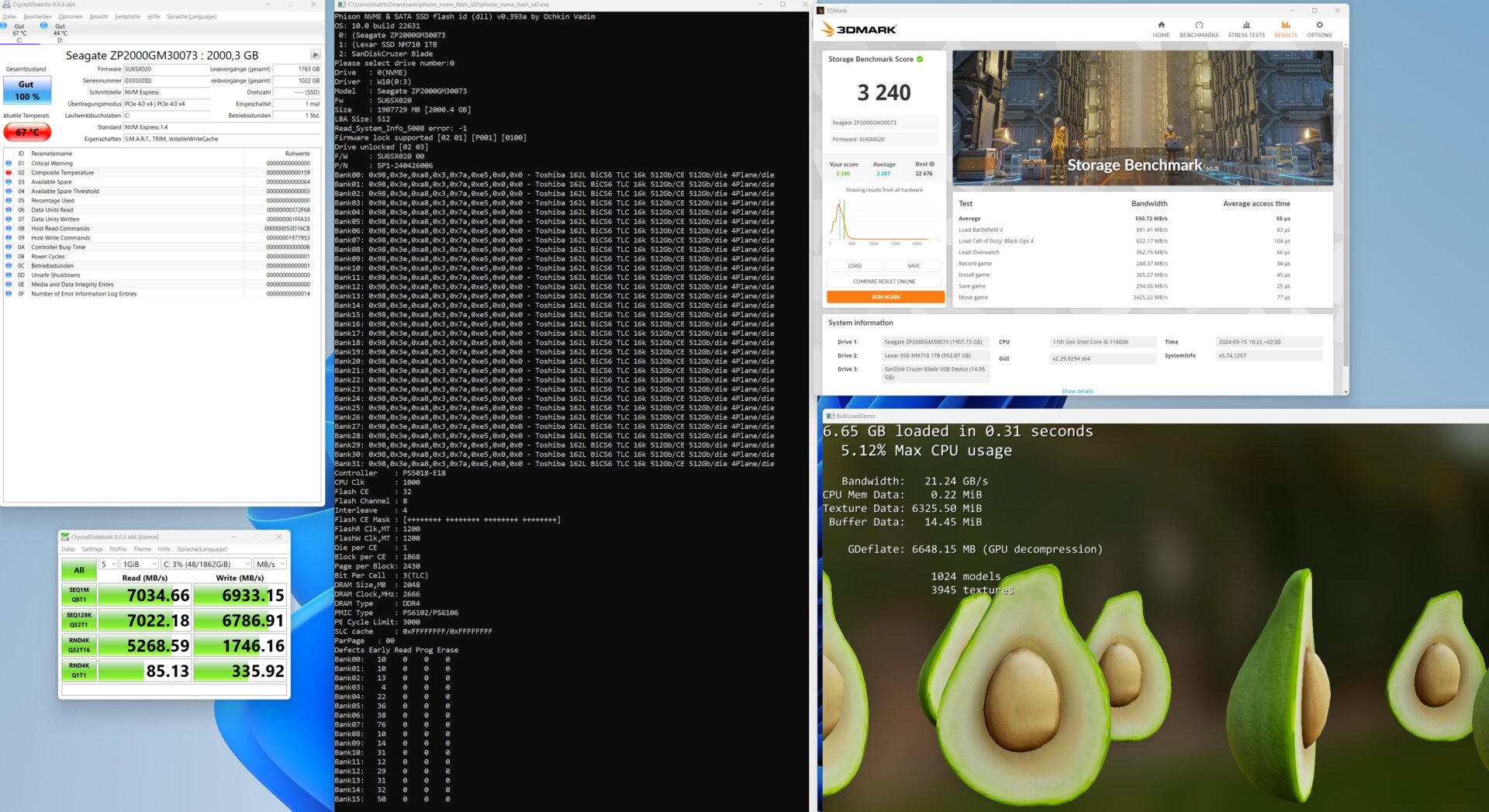Image resolution: width=1489 pixels, height=812 pixels.
Task: Click the Storage Benchmark banner image
Action: click(1142, 118)
